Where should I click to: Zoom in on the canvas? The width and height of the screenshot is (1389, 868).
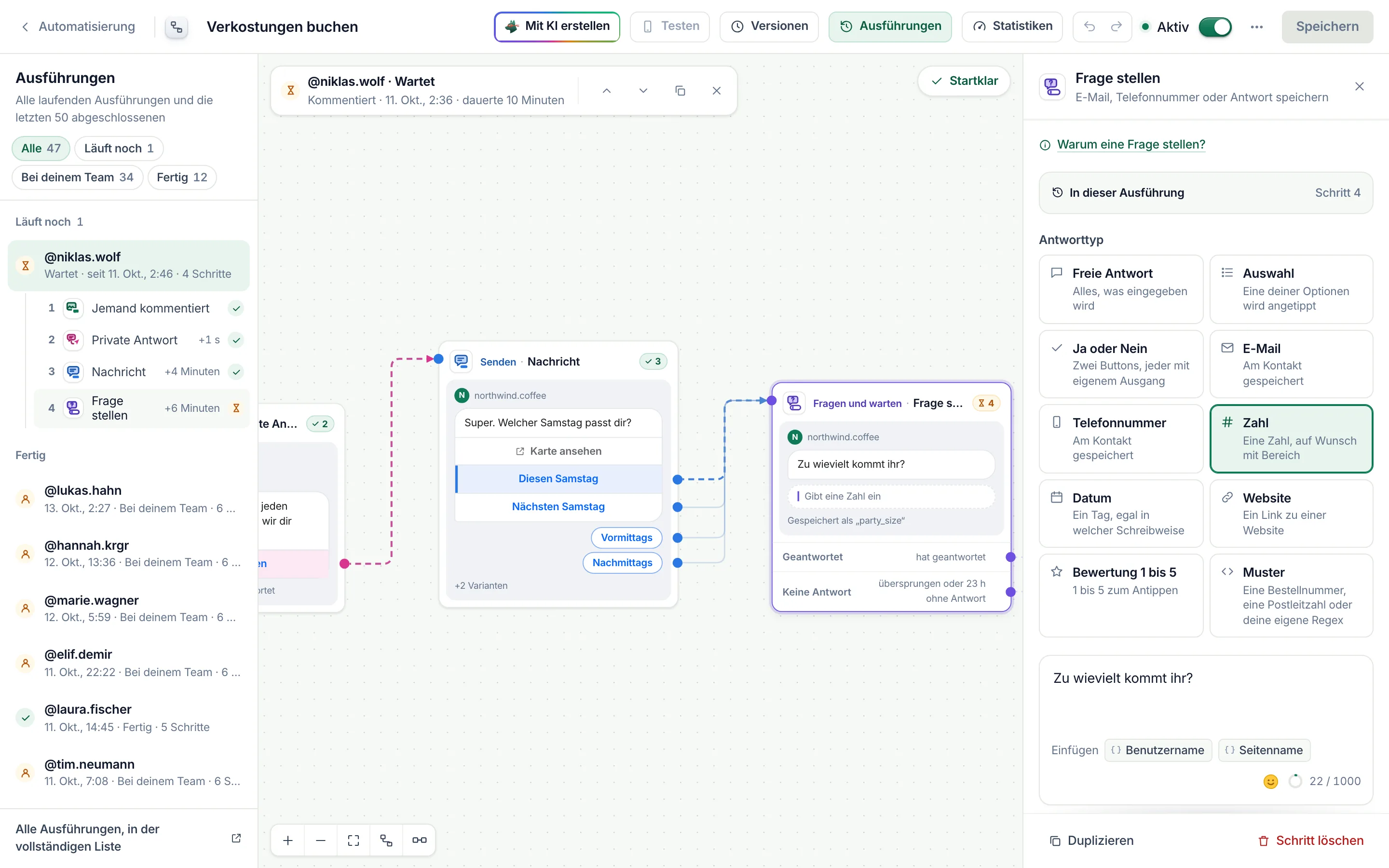click(x=287, y=840)
